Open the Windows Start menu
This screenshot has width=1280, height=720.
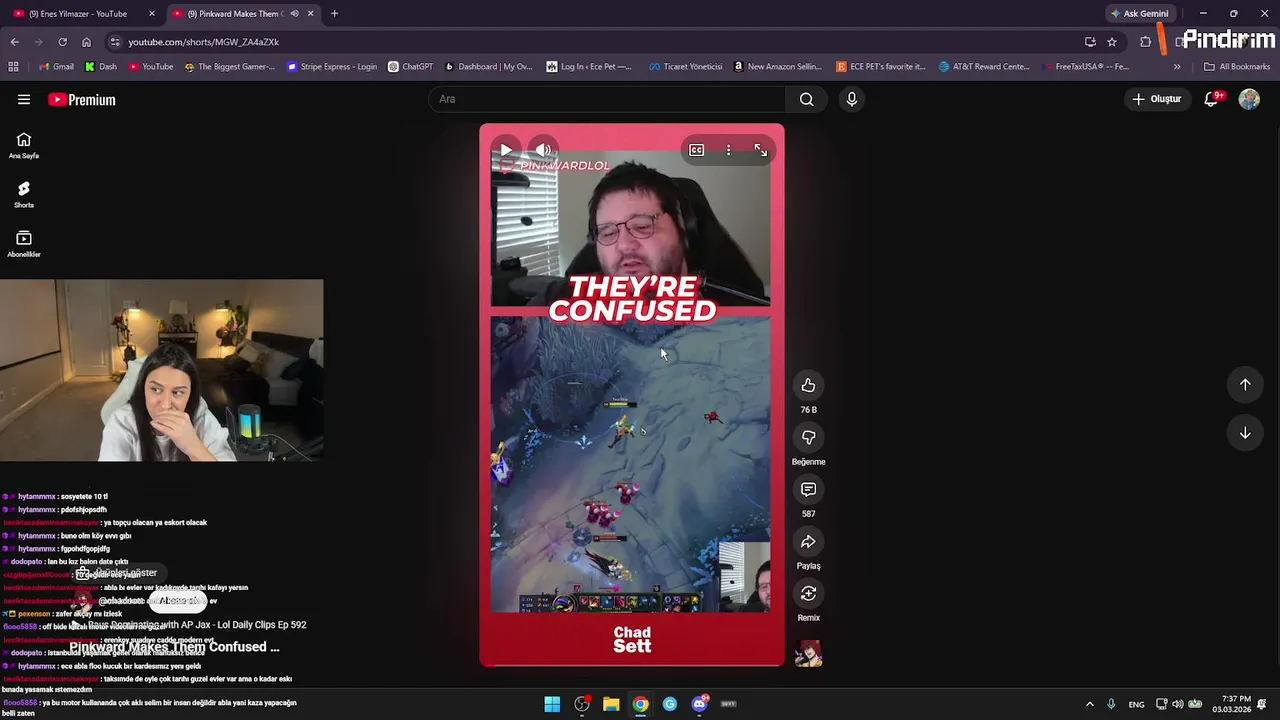[x=552, y=704]
